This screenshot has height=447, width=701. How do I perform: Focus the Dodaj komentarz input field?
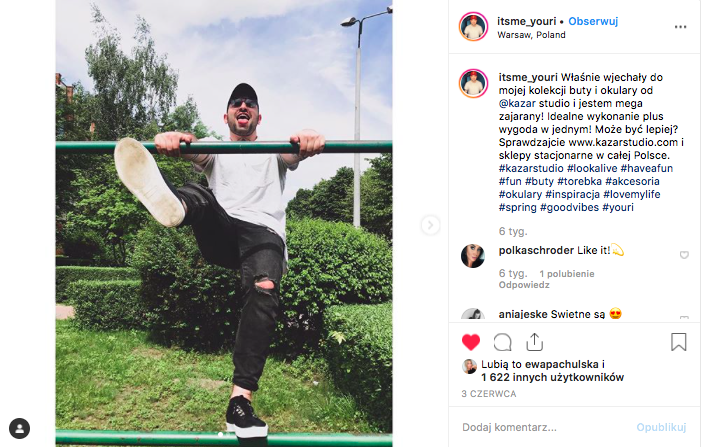click(x=543, y=427)
